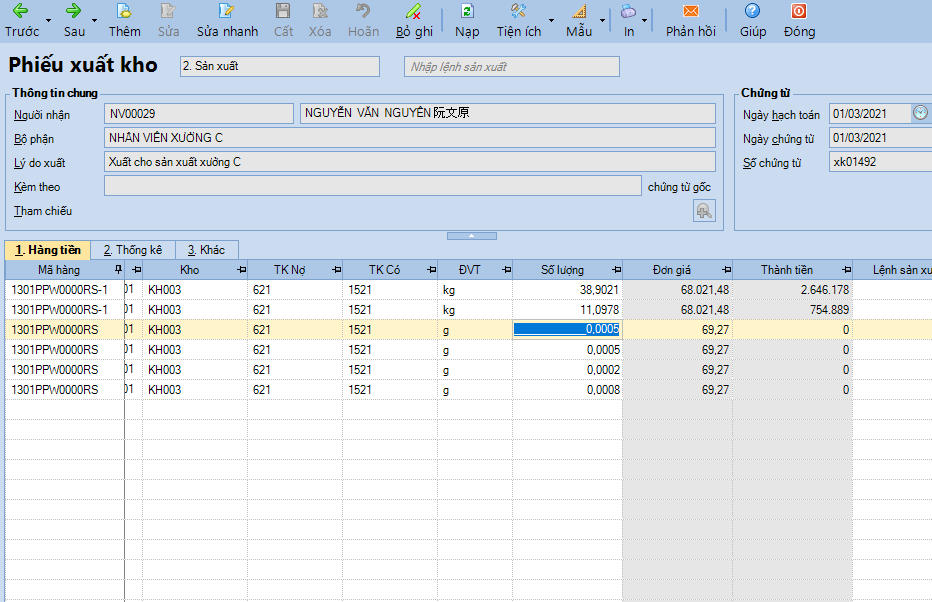Pin the Kho column
The width and height of the screenshot is (932, 602).
pos(241,270)
